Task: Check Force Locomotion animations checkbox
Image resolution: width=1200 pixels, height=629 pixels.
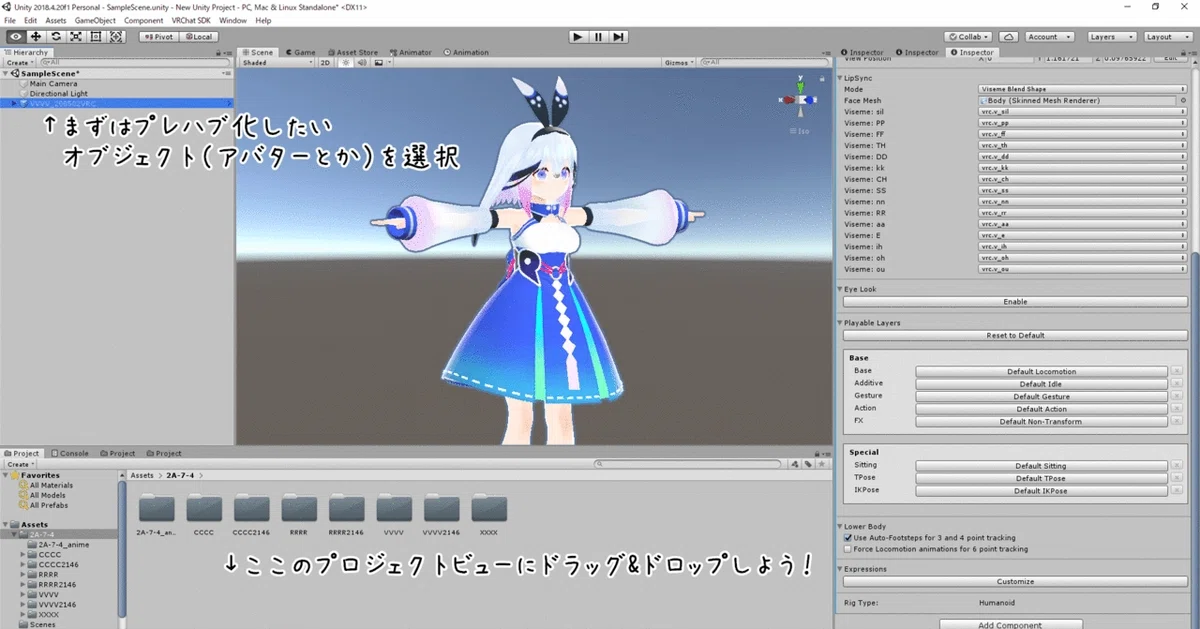Action: click(848, 549)
